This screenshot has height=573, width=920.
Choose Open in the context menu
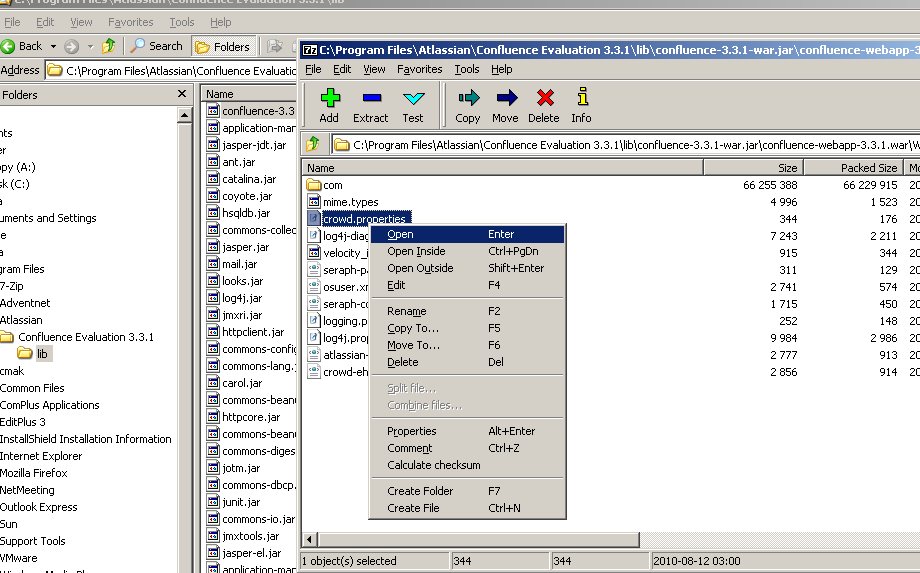468,234
